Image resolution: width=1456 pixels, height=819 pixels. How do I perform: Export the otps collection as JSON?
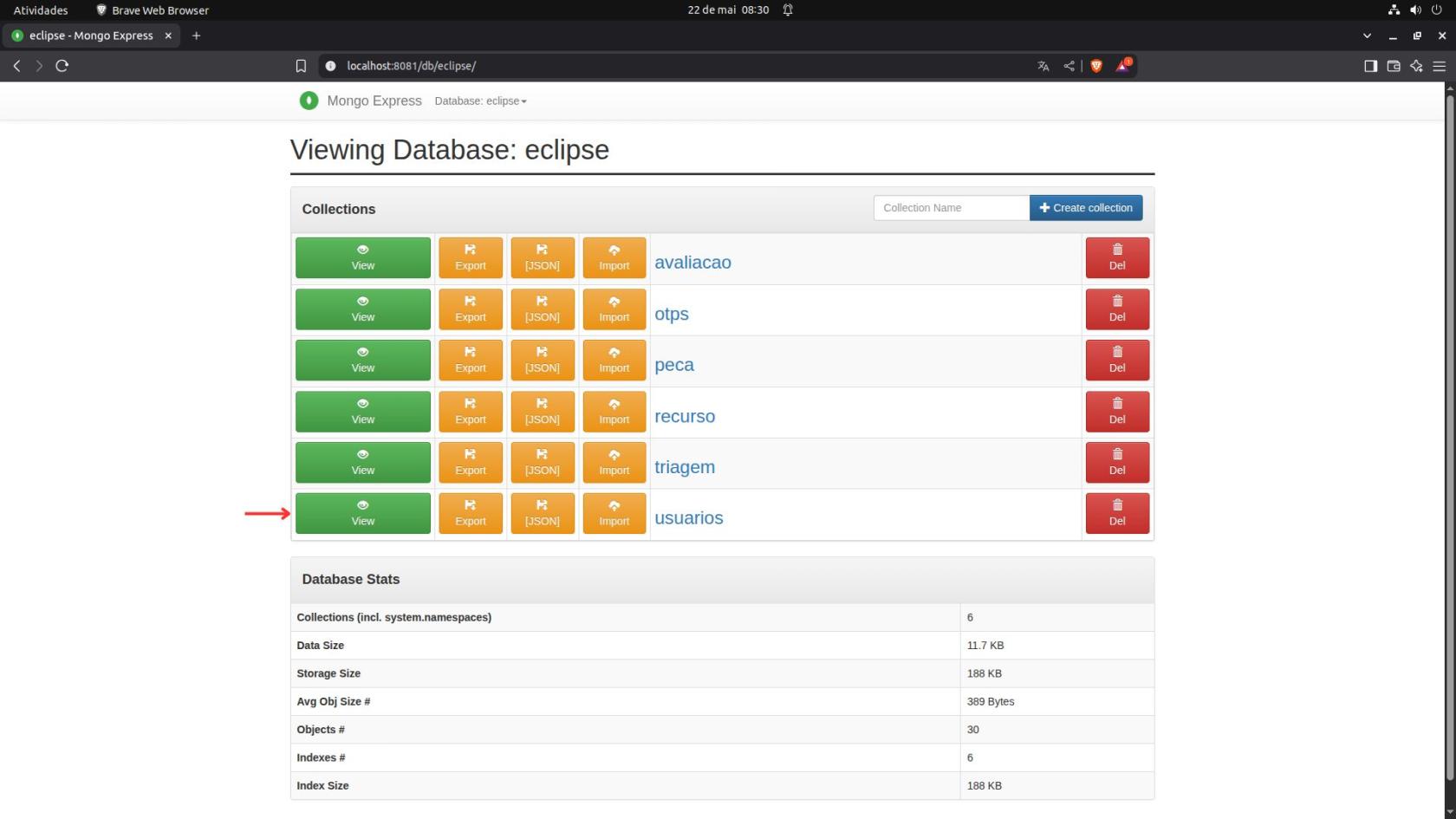coord(543,309)
